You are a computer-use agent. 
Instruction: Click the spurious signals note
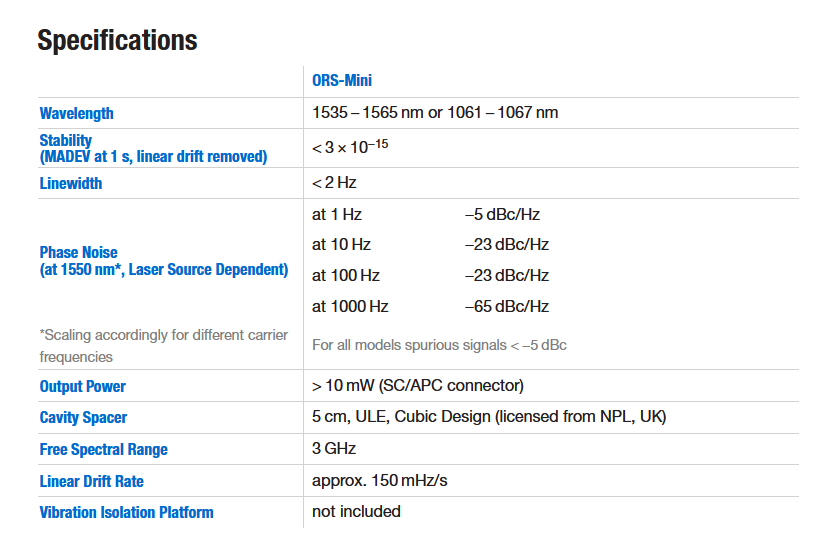click(x=439, y=345)
